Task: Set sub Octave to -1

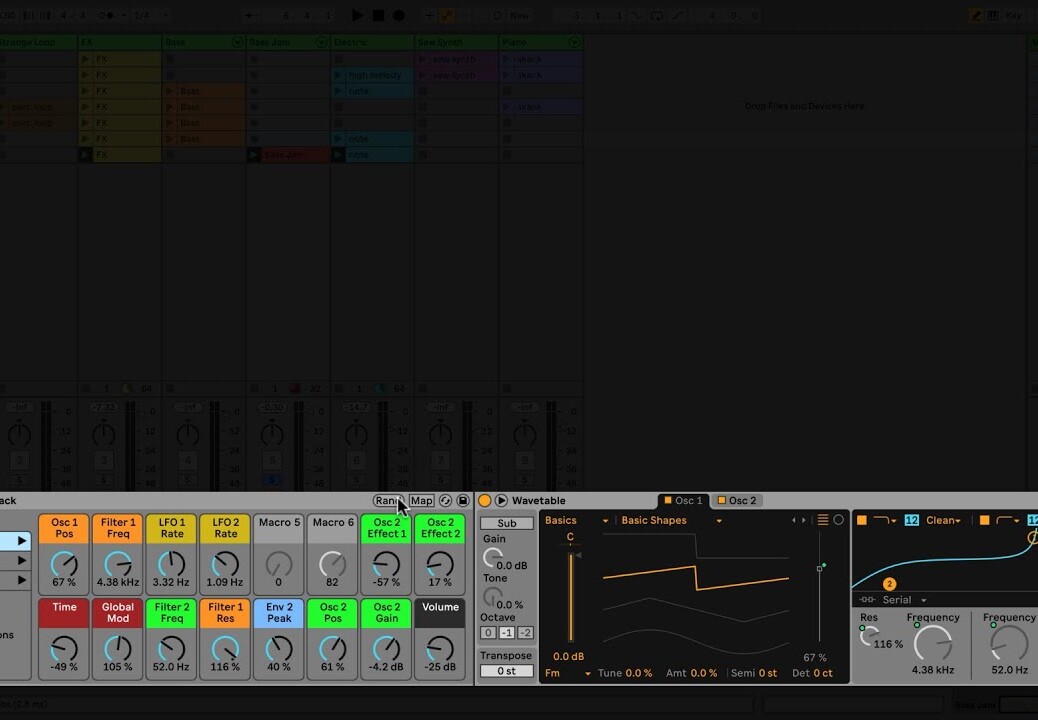Action: click(x=506, y=633)
